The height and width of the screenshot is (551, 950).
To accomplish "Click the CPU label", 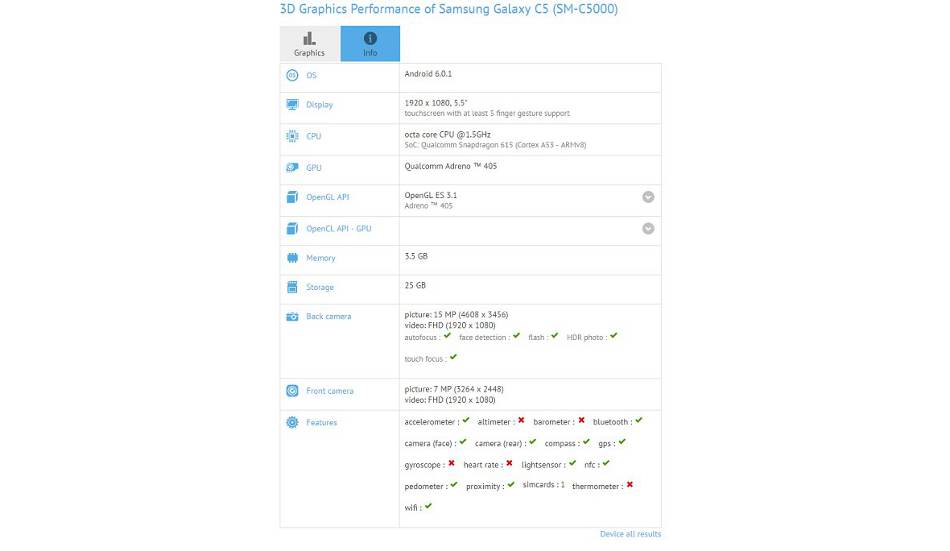I will point(314,136).
